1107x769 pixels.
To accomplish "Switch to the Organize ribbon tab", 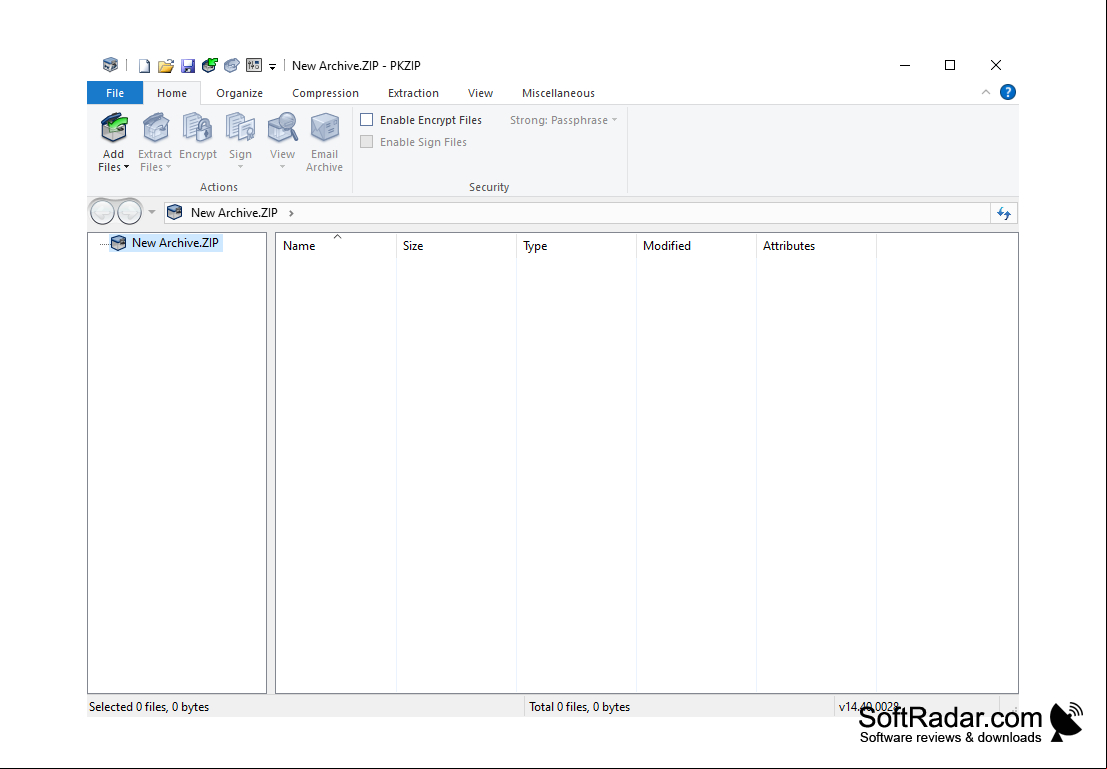I will (239, 93).
